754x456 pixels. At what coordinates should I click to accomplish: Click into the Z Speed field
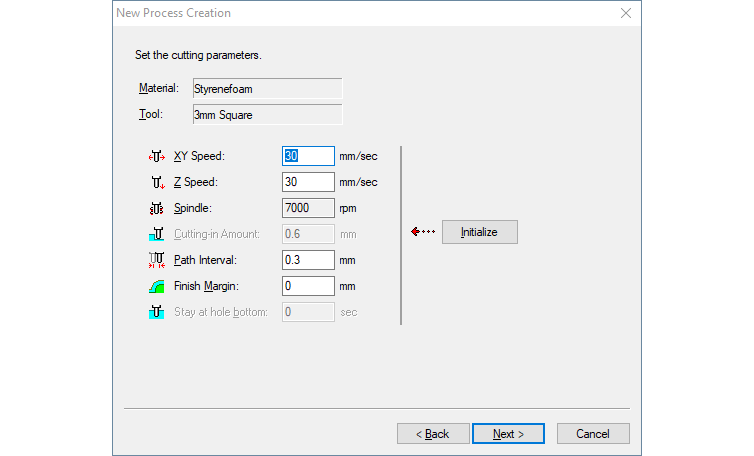point(308,182)
